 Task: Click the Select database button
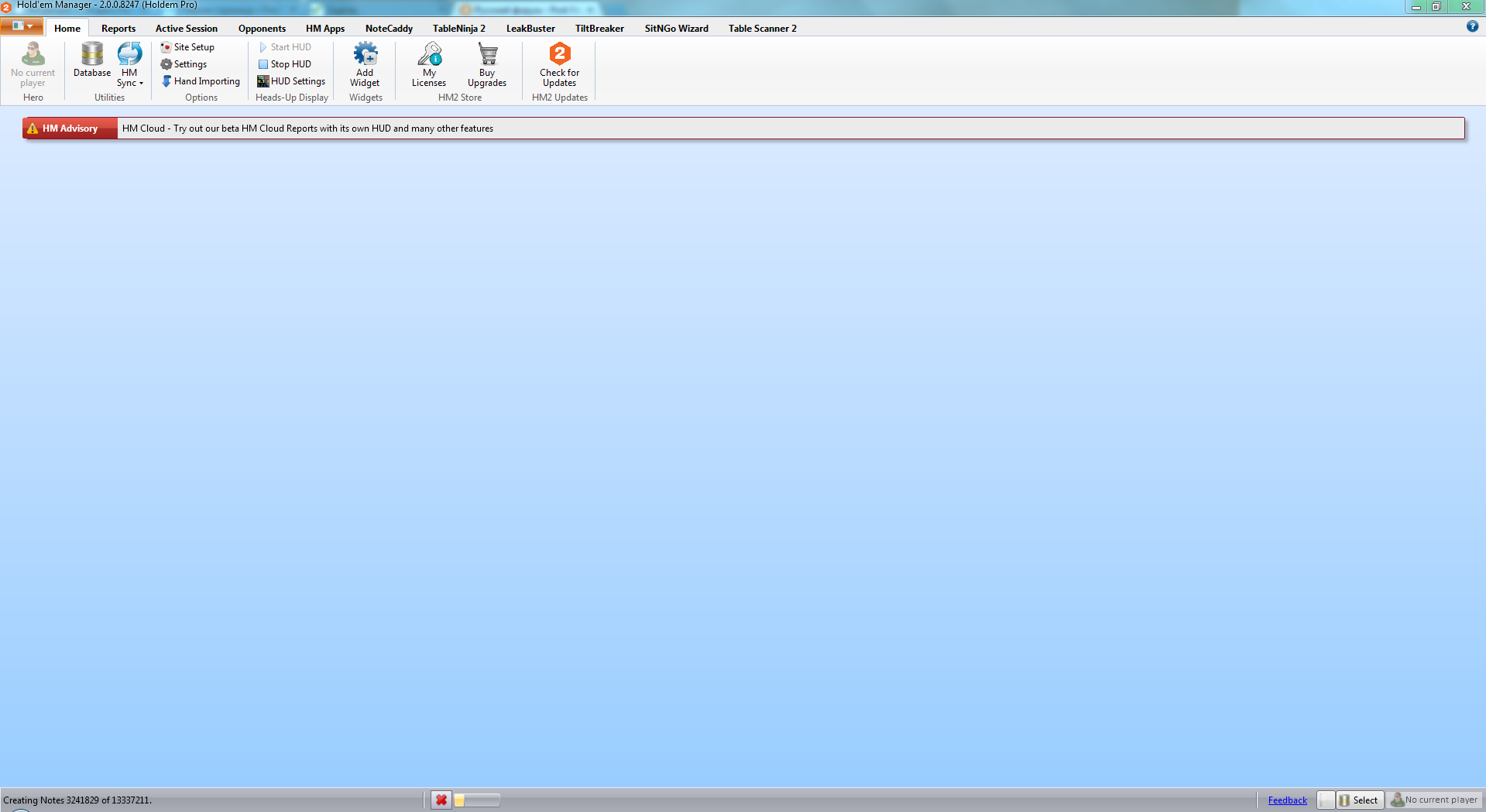pyautogui.click(x=1360, y=800)
